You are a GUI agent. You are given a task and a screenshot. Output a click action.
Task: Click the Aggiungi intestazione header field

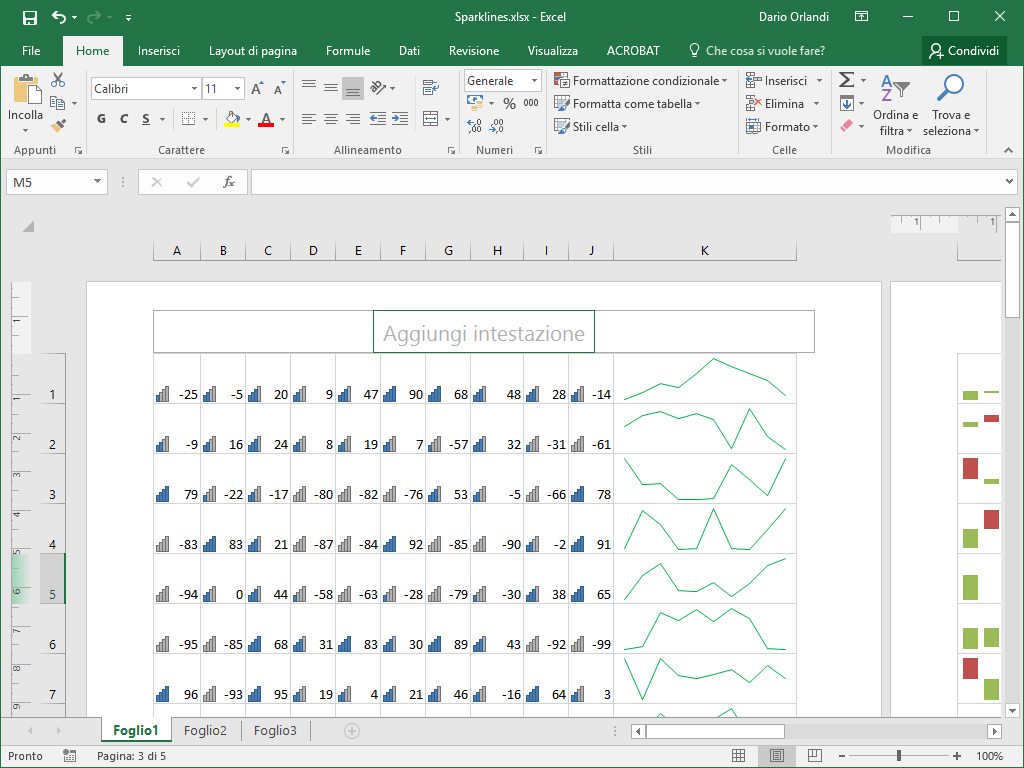(483, 333)
